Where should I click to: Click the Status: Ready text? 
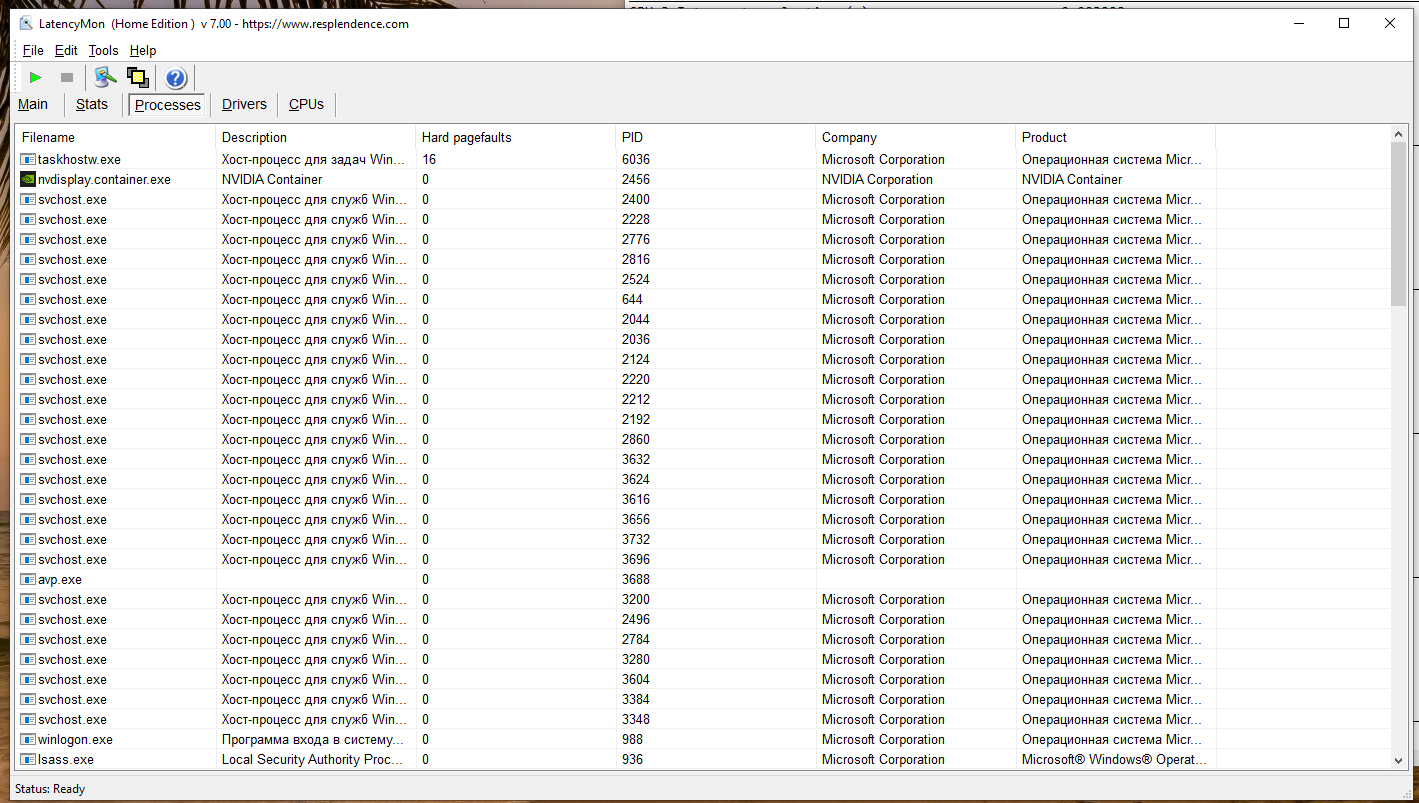(50, 789)
